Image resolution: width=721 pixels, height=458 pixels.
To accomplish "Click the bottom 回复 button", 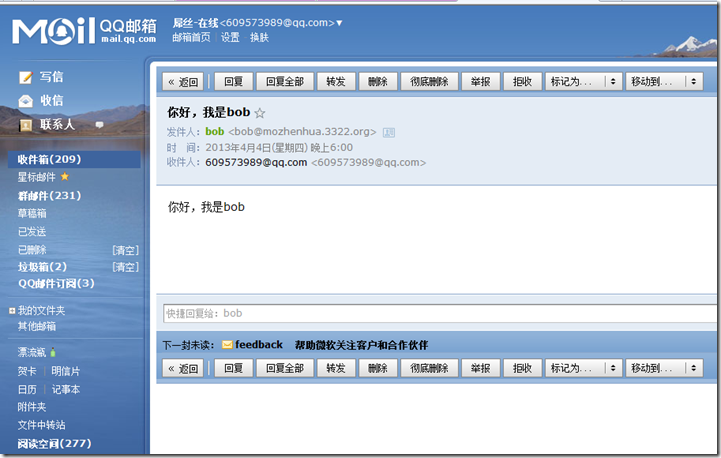I will 234,368.
